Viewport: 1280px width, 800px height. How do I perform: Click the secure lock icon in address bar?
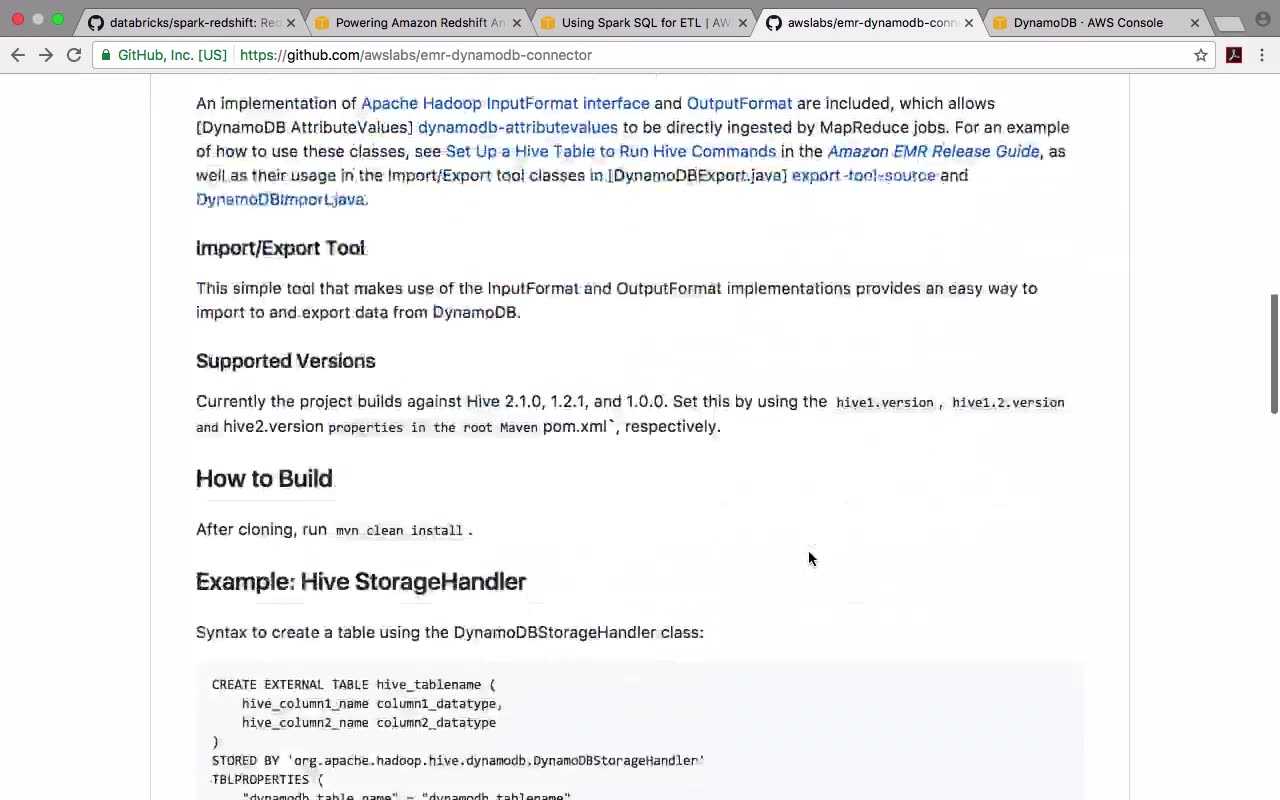click(106, 55)
